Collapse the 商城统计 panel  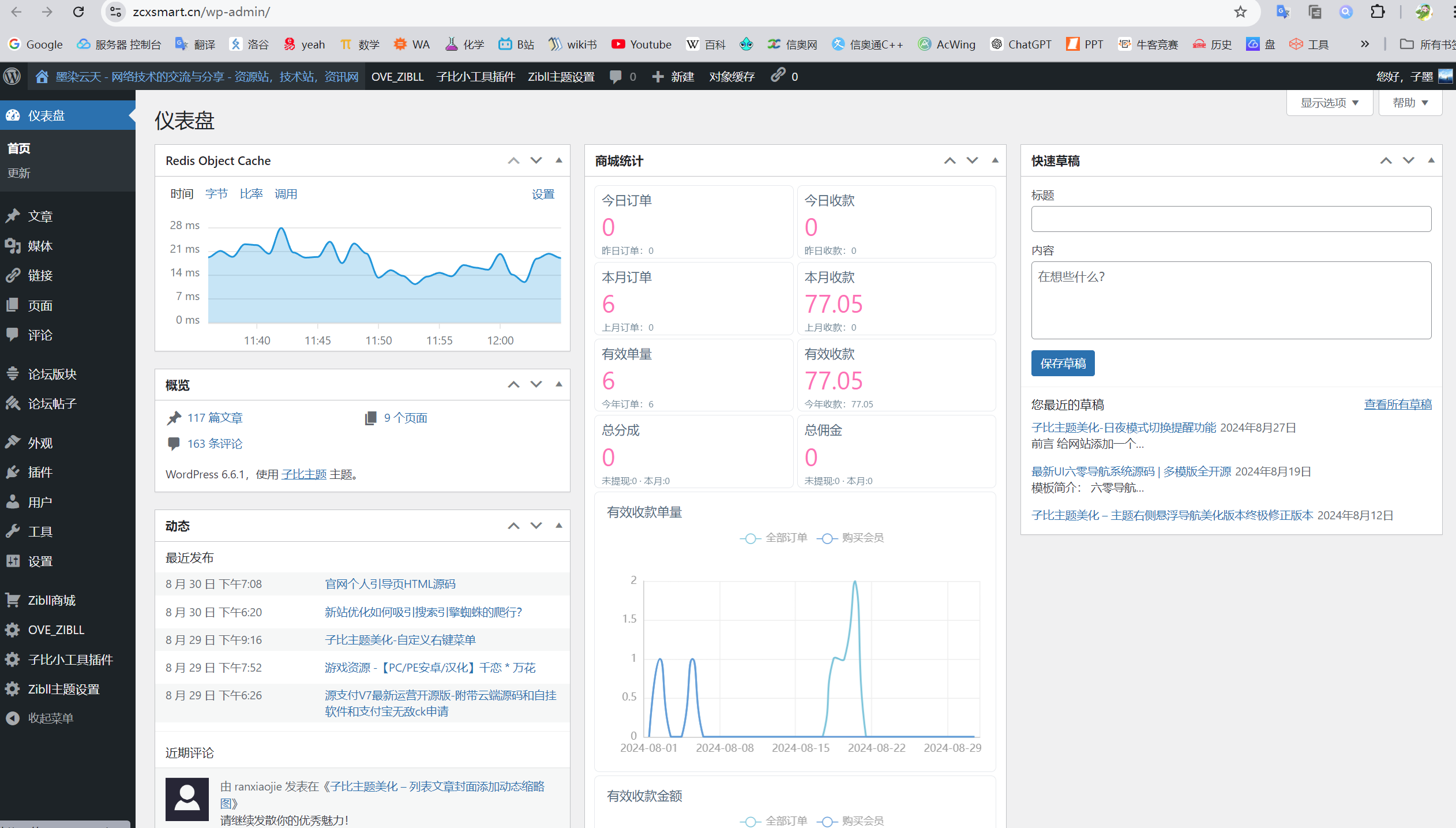click(995, 160)
